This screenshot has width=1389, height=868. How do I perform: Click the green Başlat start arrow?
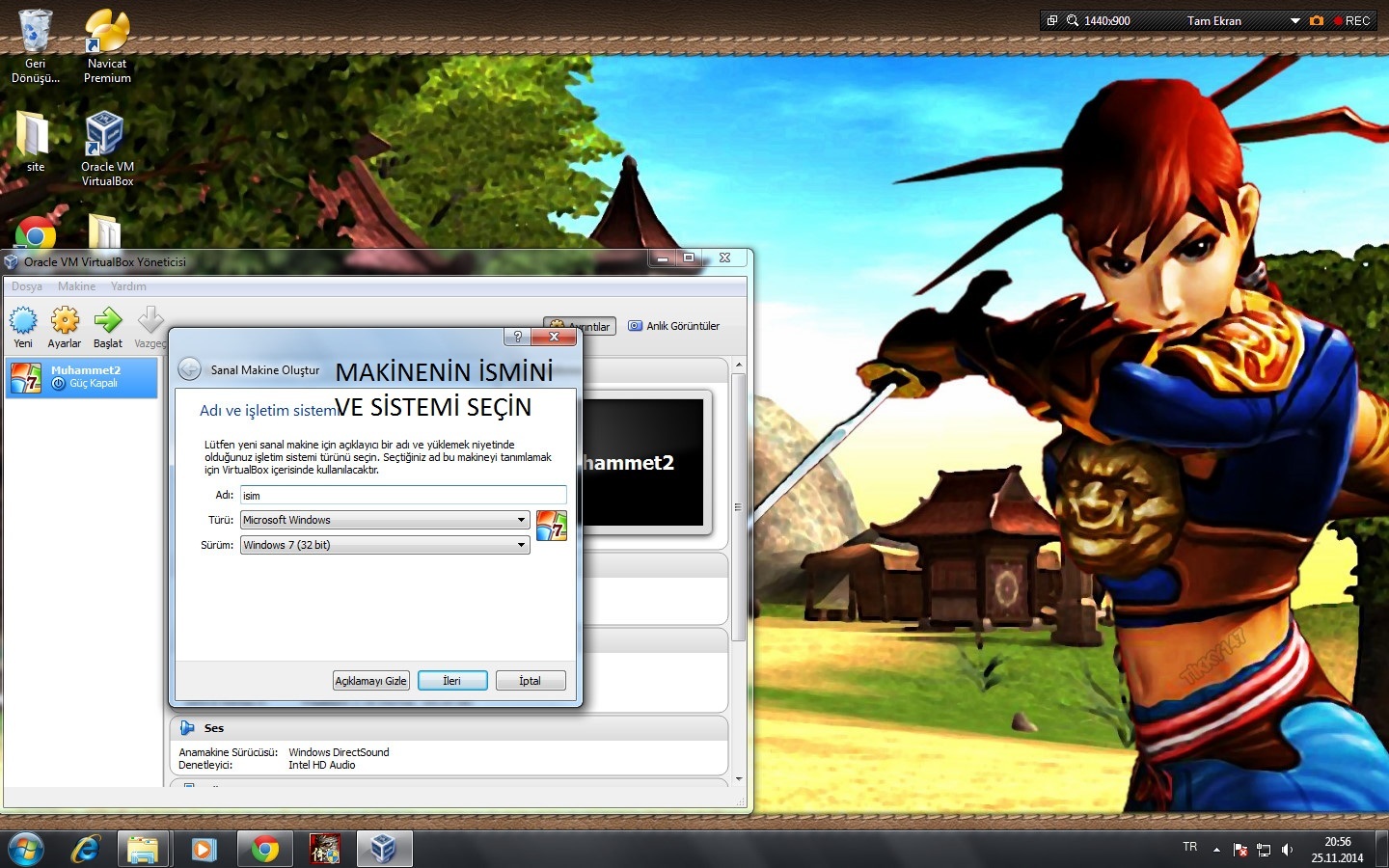(x=108, y=320)
